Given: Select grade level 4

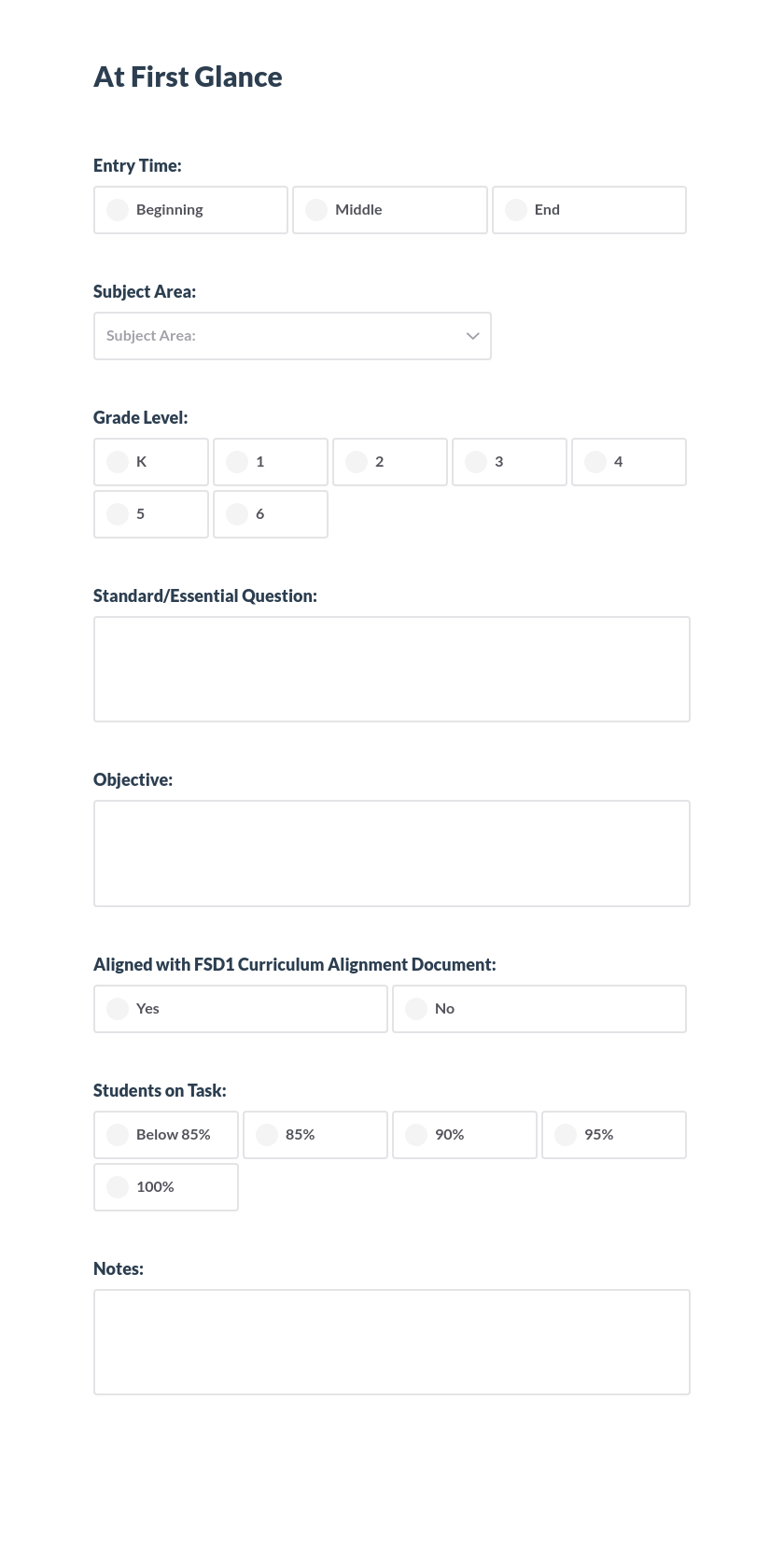Looking at the screenshot, I should pyautogui.click(x=628, y=462).
